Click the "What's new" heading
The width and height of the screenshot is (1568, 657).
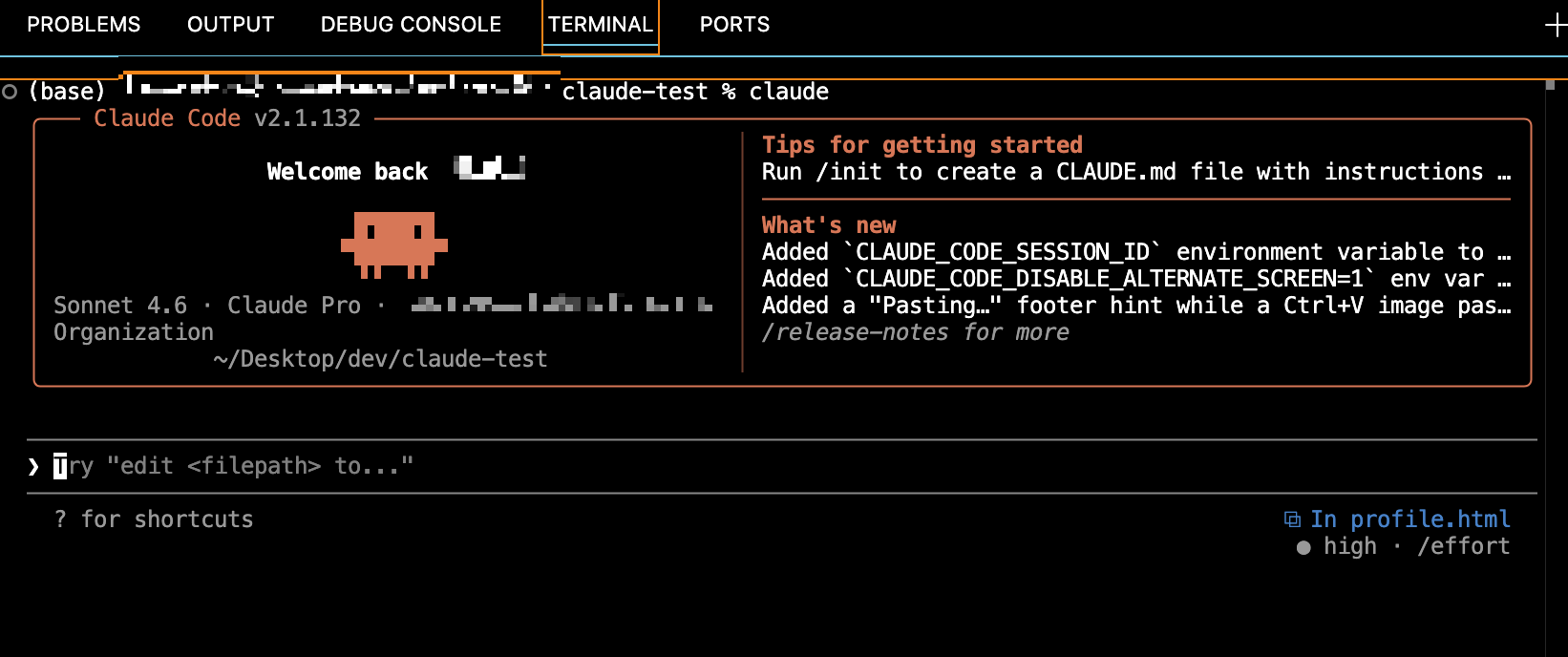829,225
